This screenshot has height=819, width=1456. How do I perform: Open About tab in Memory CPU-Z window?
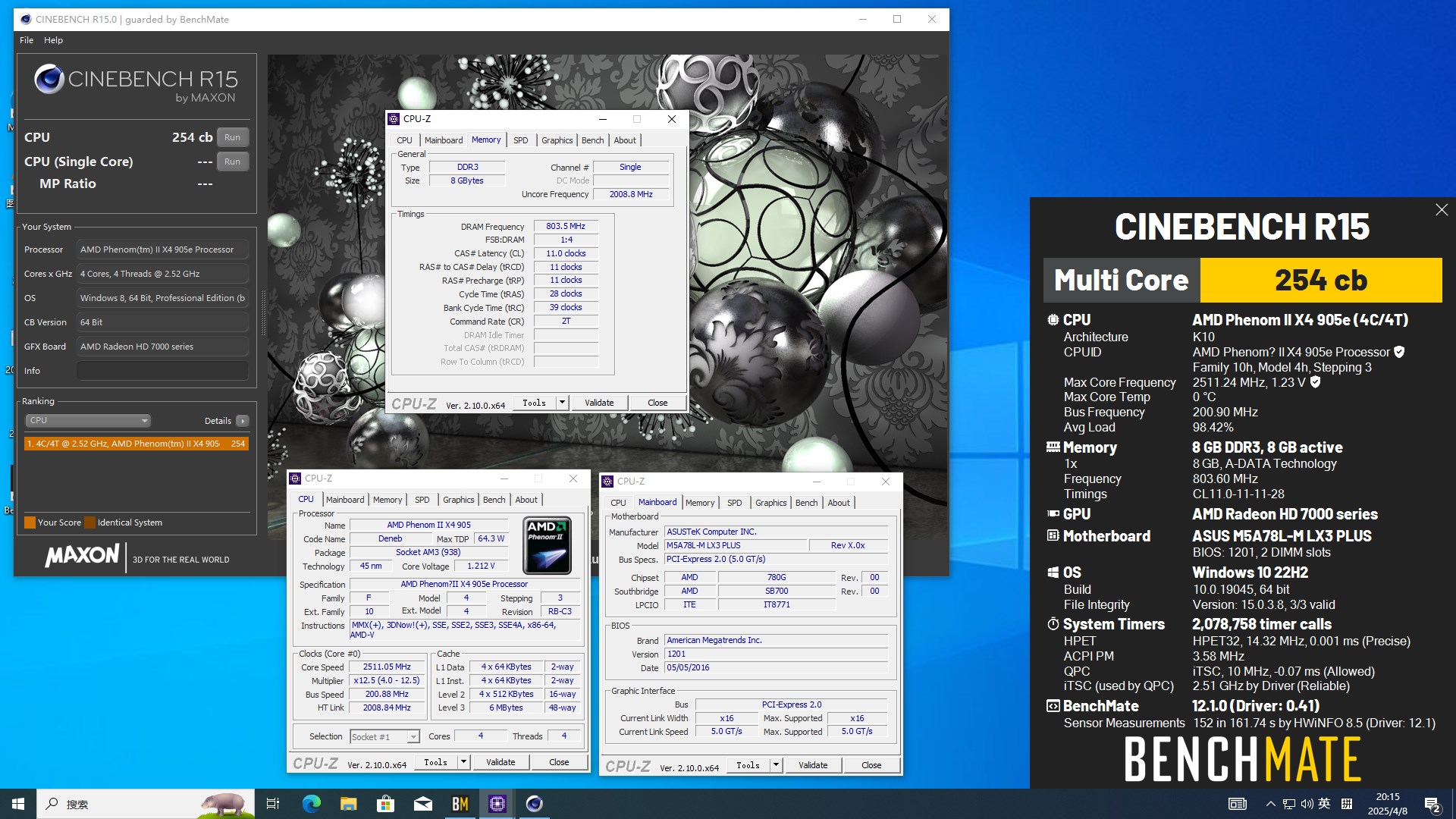click(x=625, y=140)
